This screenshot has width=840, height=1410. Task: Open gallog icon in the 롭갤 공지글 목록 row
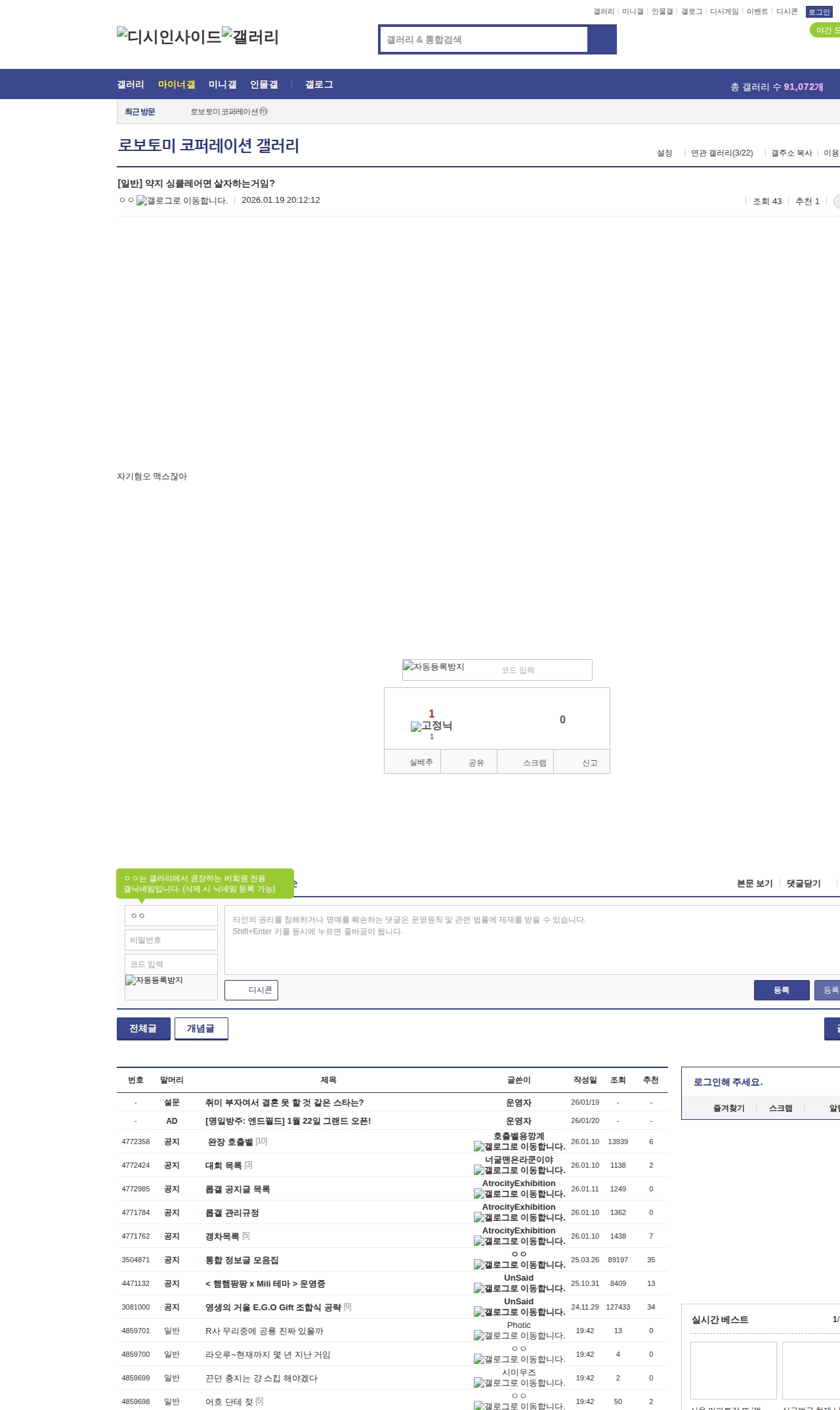click(520, 1194)
